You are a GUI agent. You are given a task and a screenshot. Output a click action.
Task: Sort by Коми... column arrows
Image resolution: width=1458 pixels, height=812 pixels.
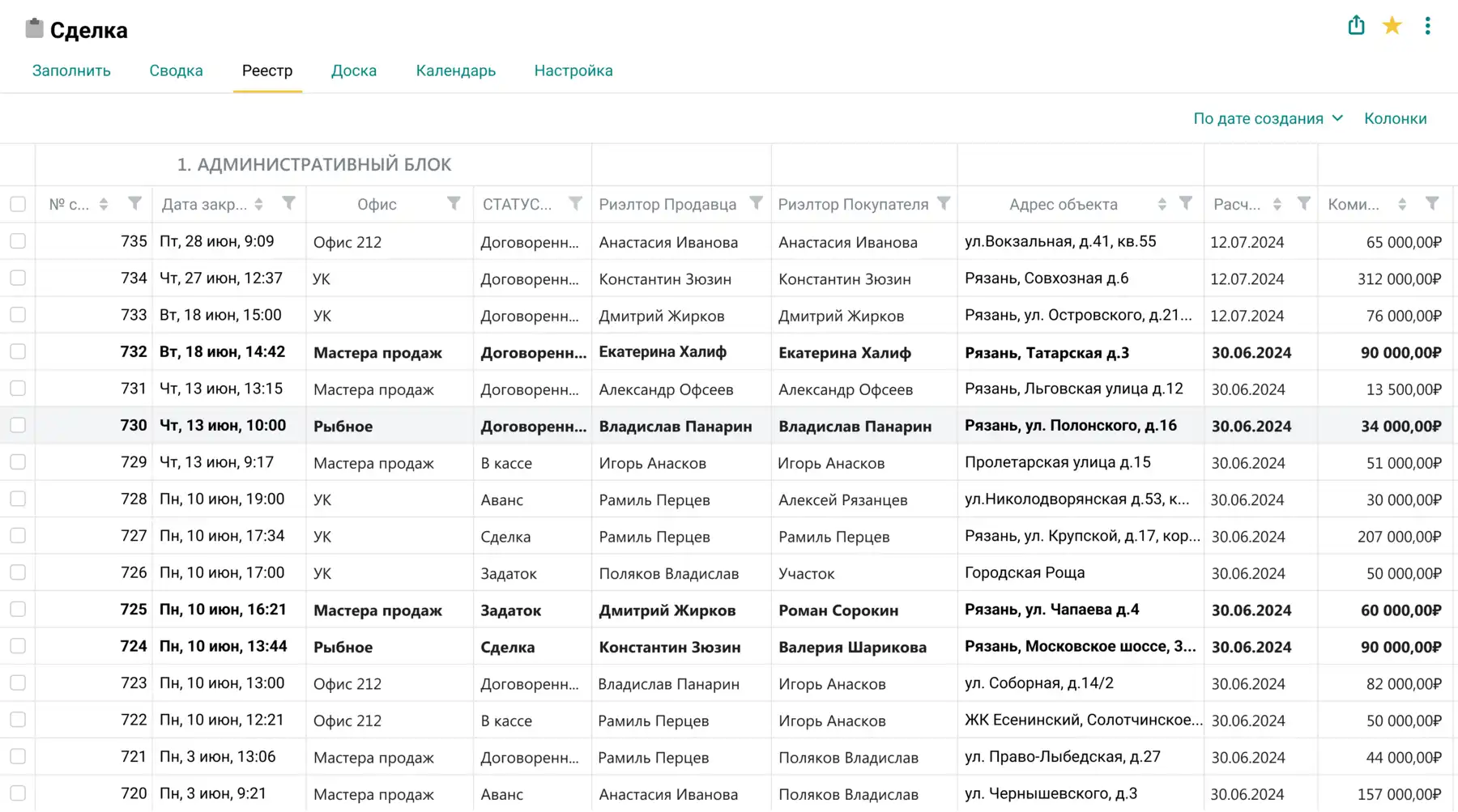pyautogui.click(x=1402, y=204)
